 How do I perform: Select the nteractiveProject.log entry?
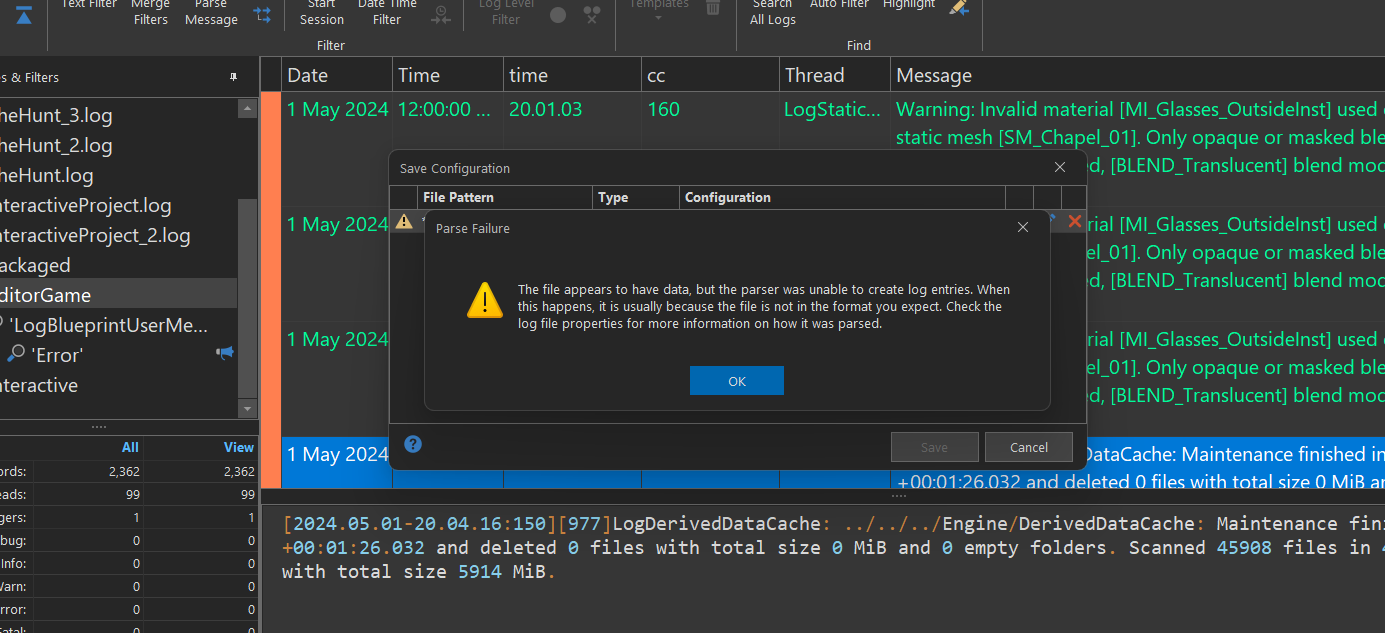(86, 205)
